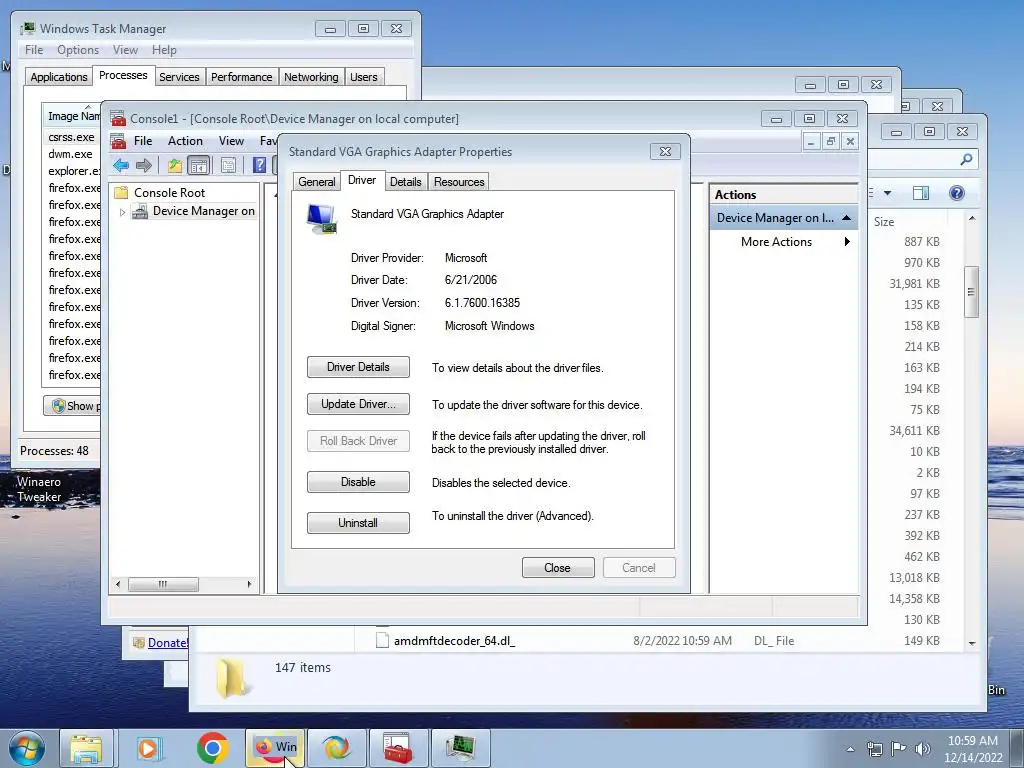This screenshot has width=1024, height=768.
Task: Click the Close button in properties dialog
Action: click(558, 568)
